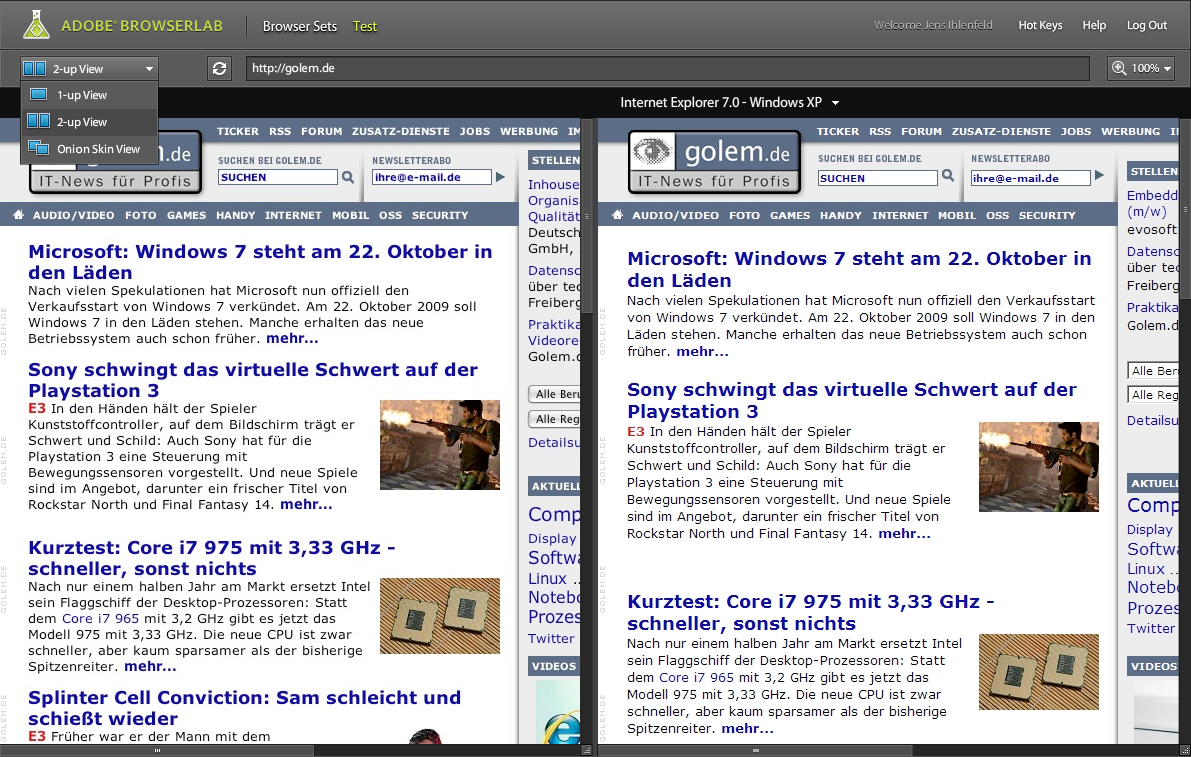
Task: Open GAMES section in left pane
Action: click(186, 215)
